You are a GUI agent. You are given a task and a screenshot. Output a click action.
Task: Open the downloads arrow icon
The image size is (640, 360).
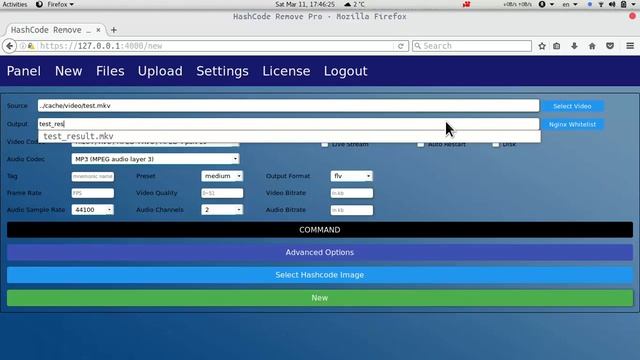pos(574,46)
